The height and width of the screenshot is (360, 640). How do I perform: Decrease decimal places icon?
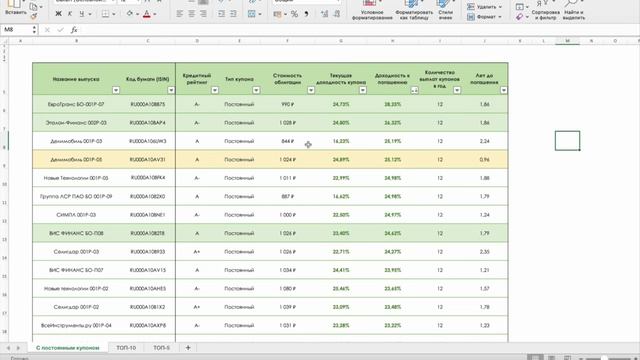337,14
